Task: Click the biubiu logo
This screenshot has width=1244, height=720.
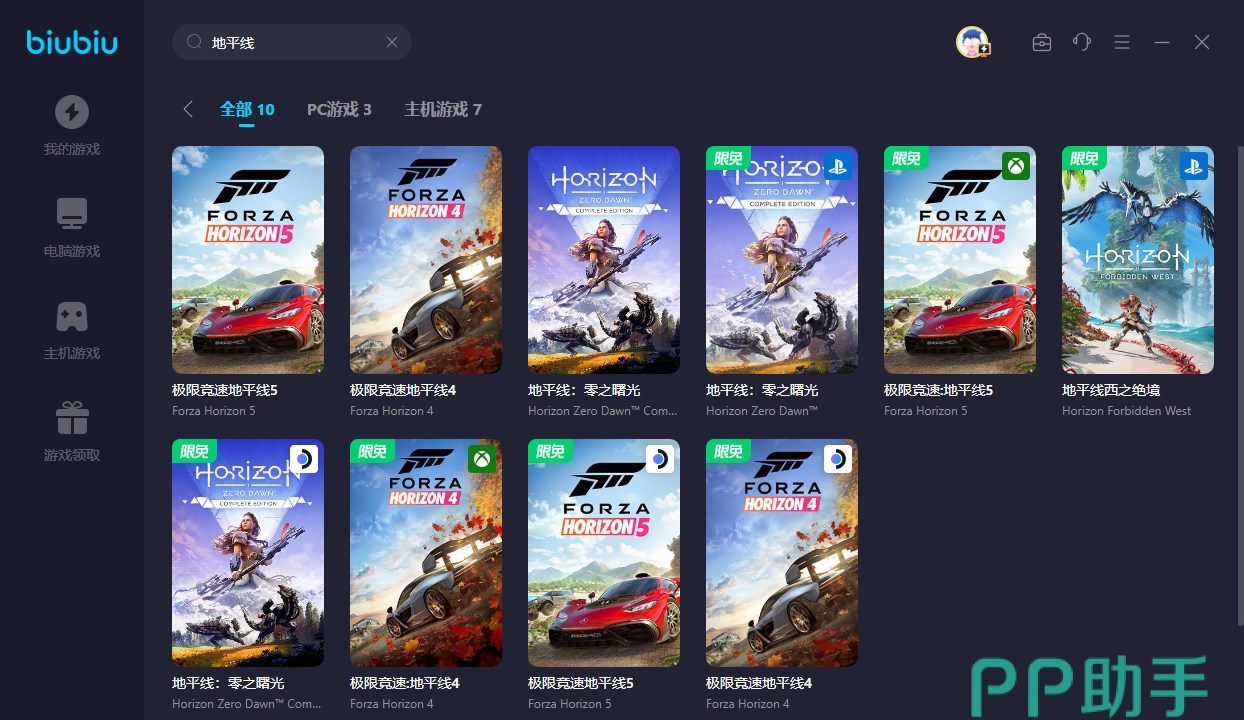Action: pos(72,42)
